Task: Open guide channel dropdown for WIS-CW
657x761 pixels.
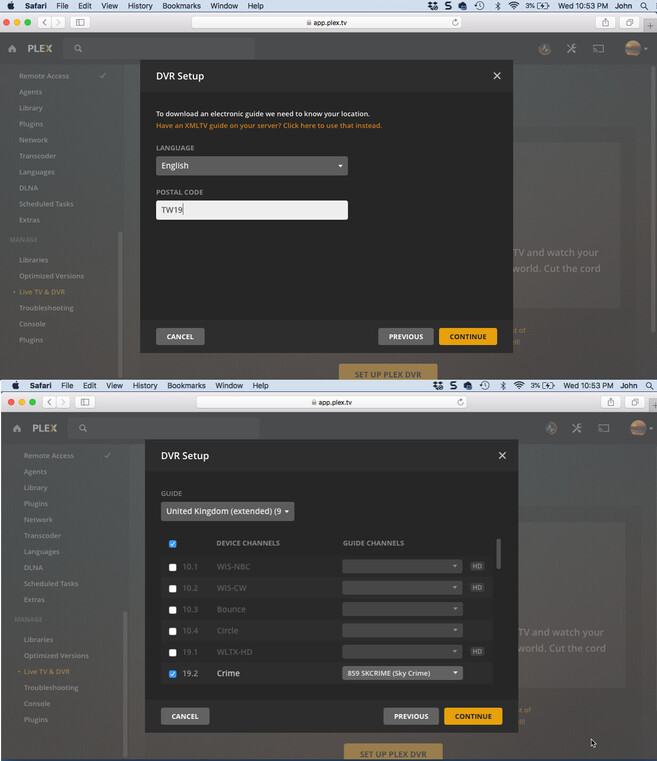Action: [402, 588]
